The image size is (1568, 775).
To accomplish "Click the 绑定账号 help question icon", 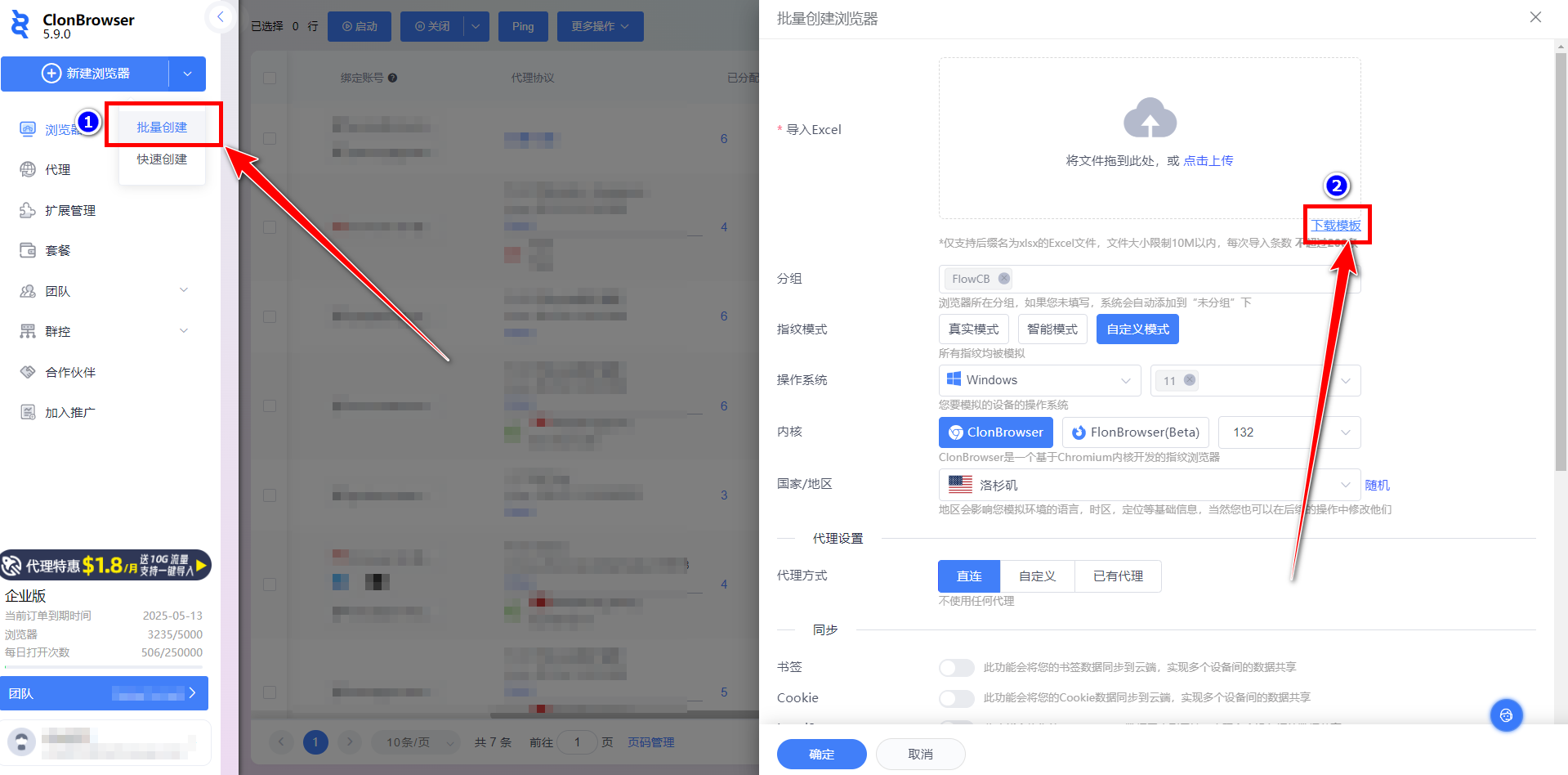I will click(392, 78).
